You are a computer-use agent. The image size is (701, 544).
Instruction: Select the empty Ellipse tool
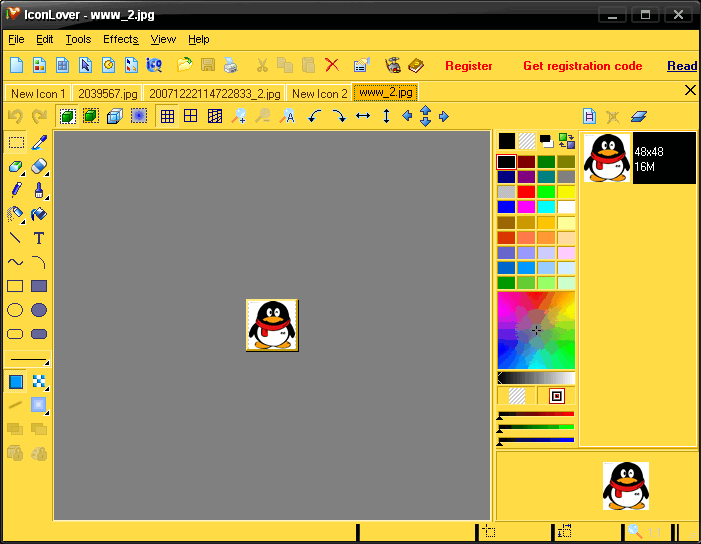click(15, 310)
